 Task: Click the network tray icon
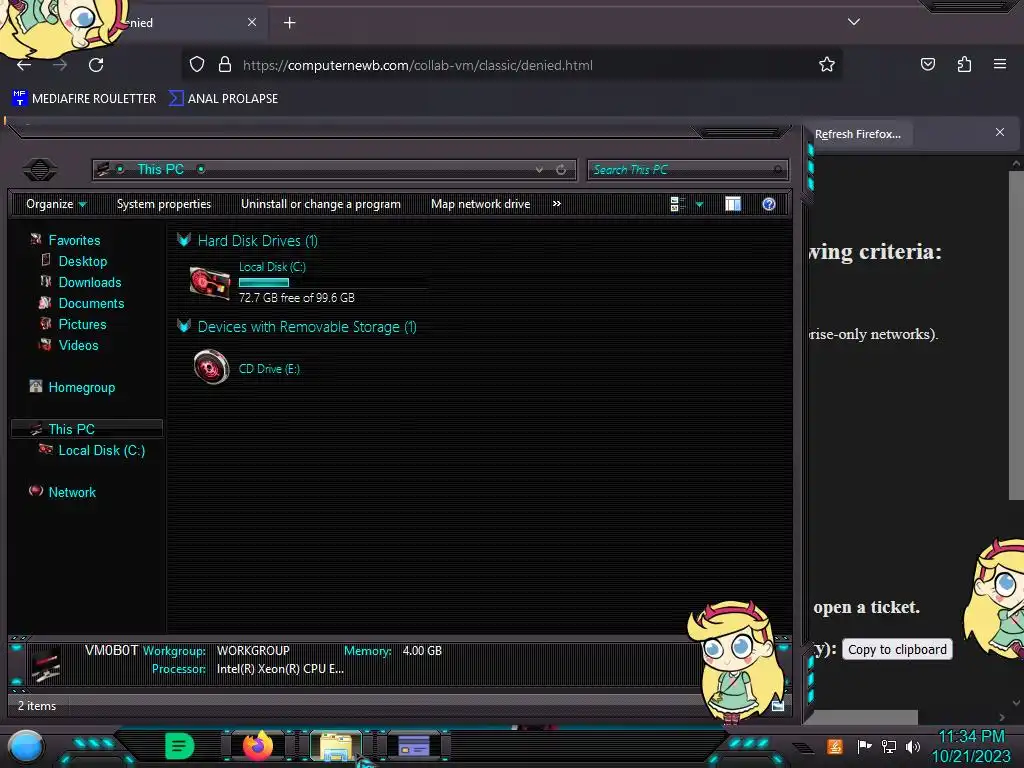click(889, 746)
